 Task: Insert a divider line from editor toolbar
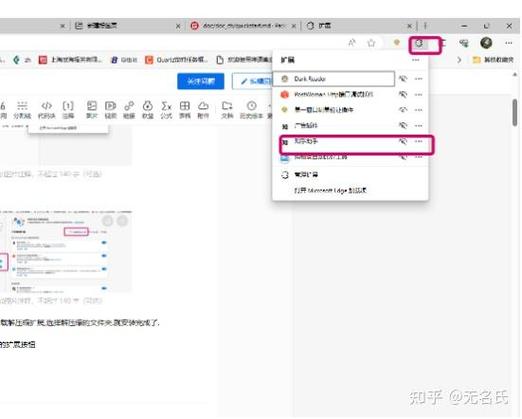point(22,110)
